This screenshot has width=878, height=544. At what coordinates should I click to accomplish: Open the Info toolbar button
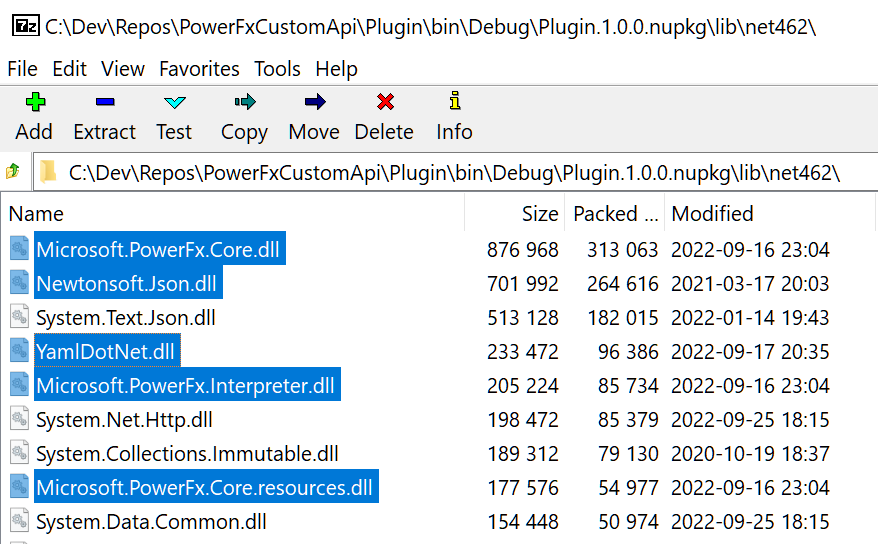(454, 118)
